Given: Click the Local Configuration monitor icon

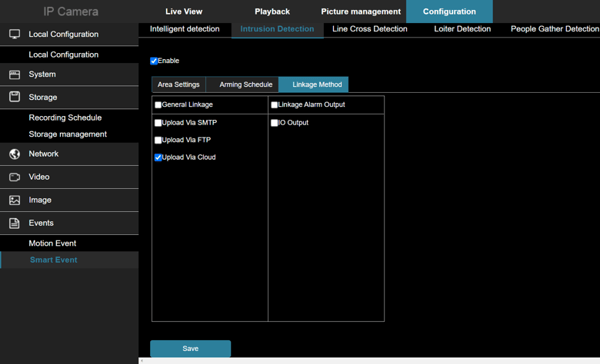Looking at the screenshot, I should coord(15,34).
